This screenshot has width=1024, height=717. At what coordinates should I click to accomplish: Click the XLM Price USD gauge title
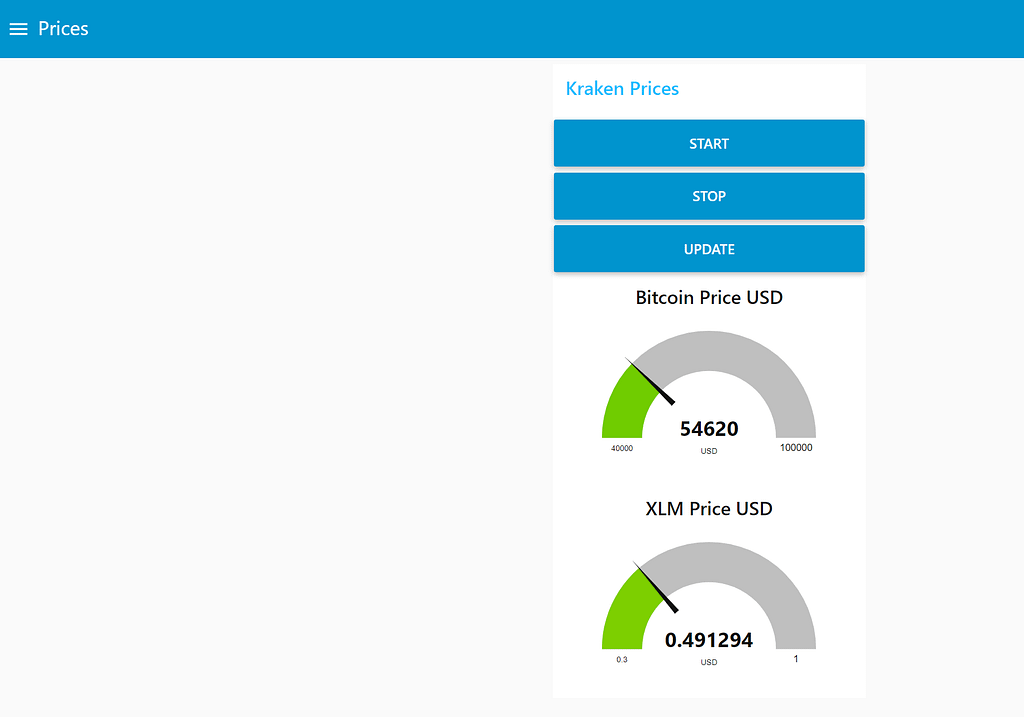709,508
